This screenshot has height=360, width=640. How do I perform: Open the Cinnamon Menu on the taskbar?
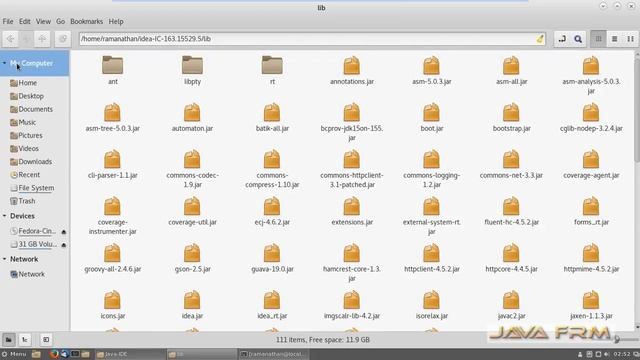click(x=14, y=354)
